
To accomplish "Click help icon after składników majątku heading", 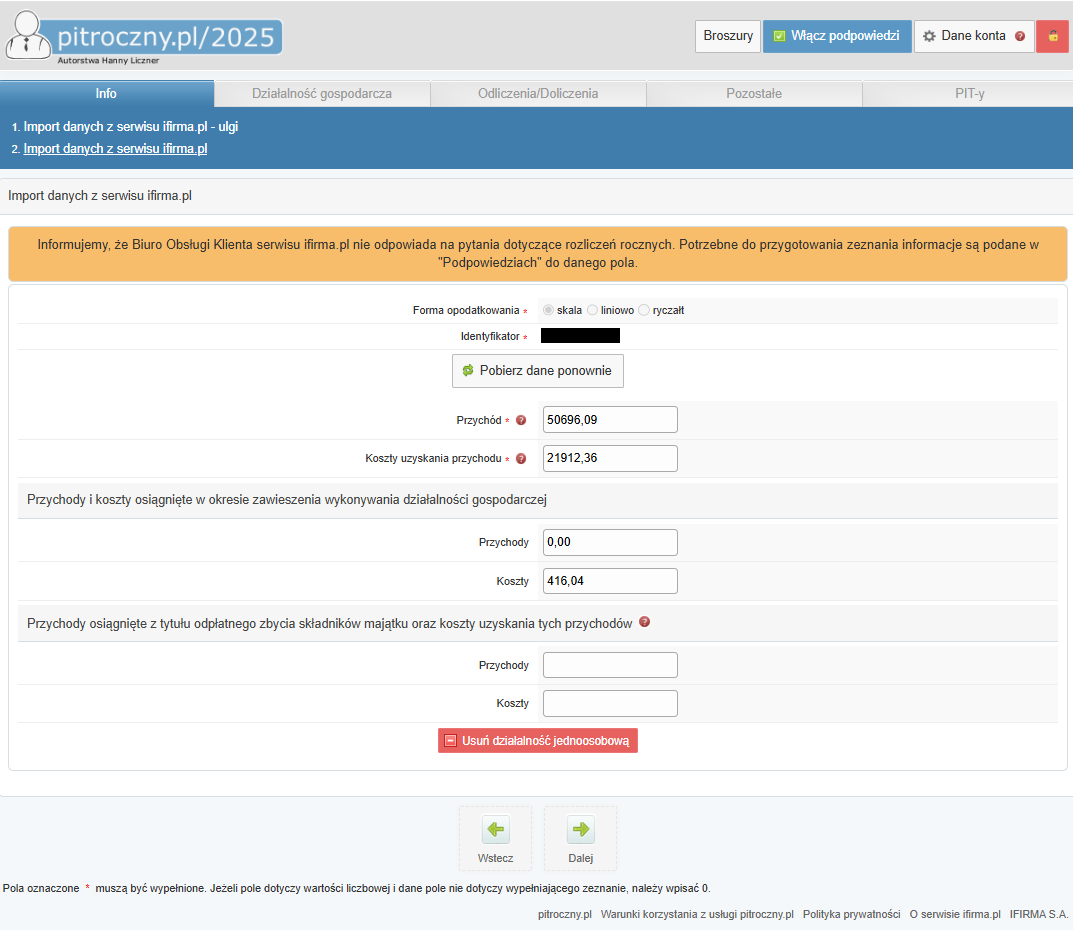I will pyautogui.click(x=644, y=622).
